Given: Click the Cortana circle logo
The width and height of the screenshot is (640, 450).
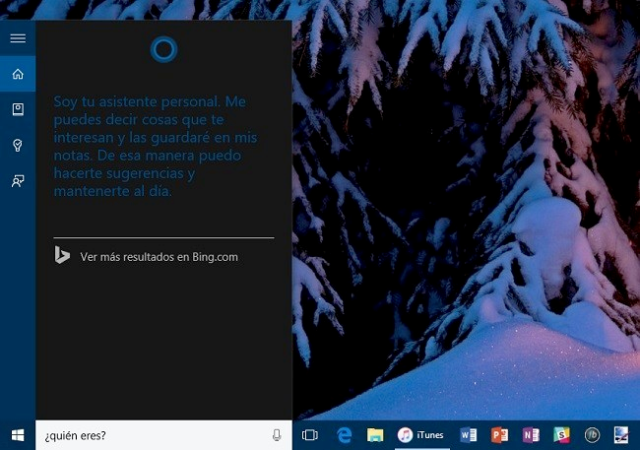Looking at the screenshot, I should pyautogui.click(x=164, y=48).
